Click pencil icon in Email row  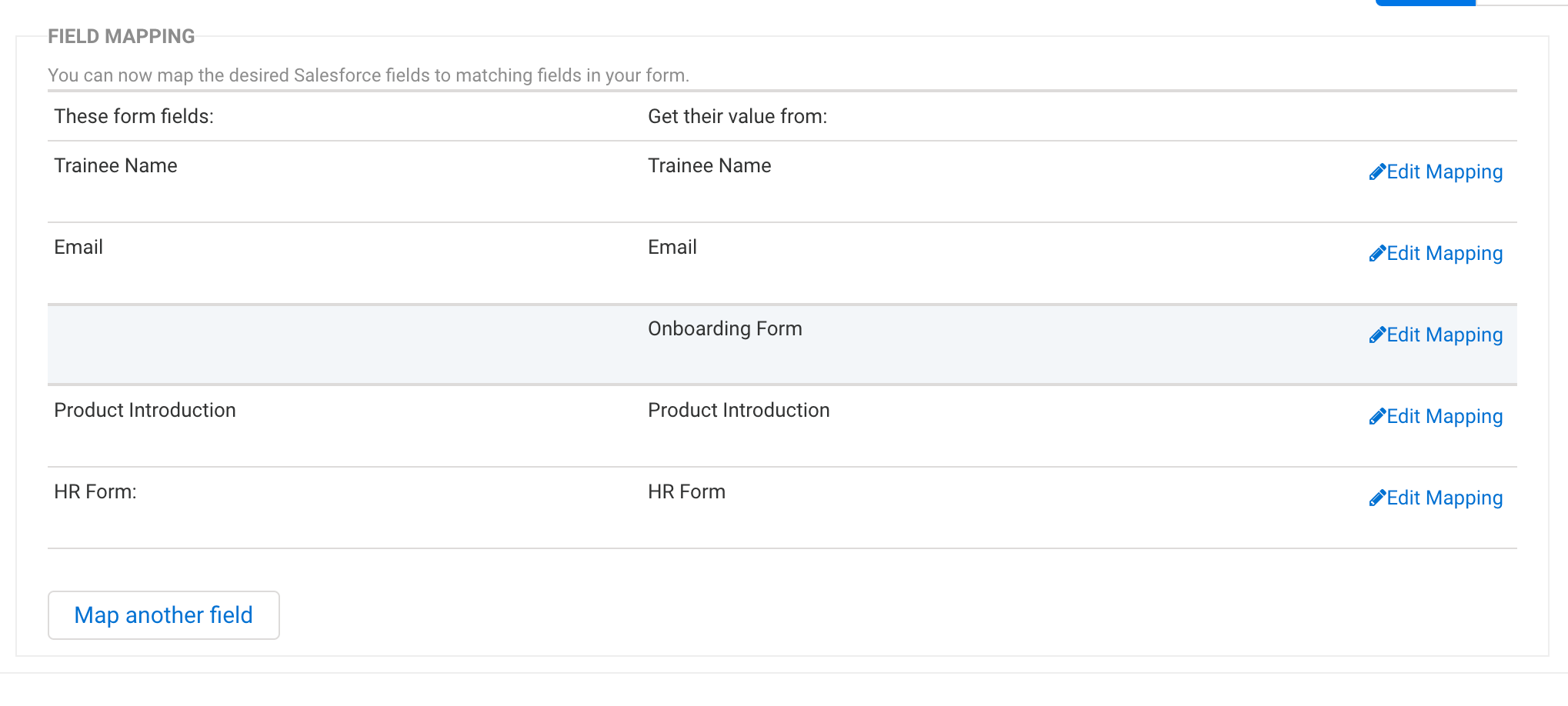click(1377, 254)
